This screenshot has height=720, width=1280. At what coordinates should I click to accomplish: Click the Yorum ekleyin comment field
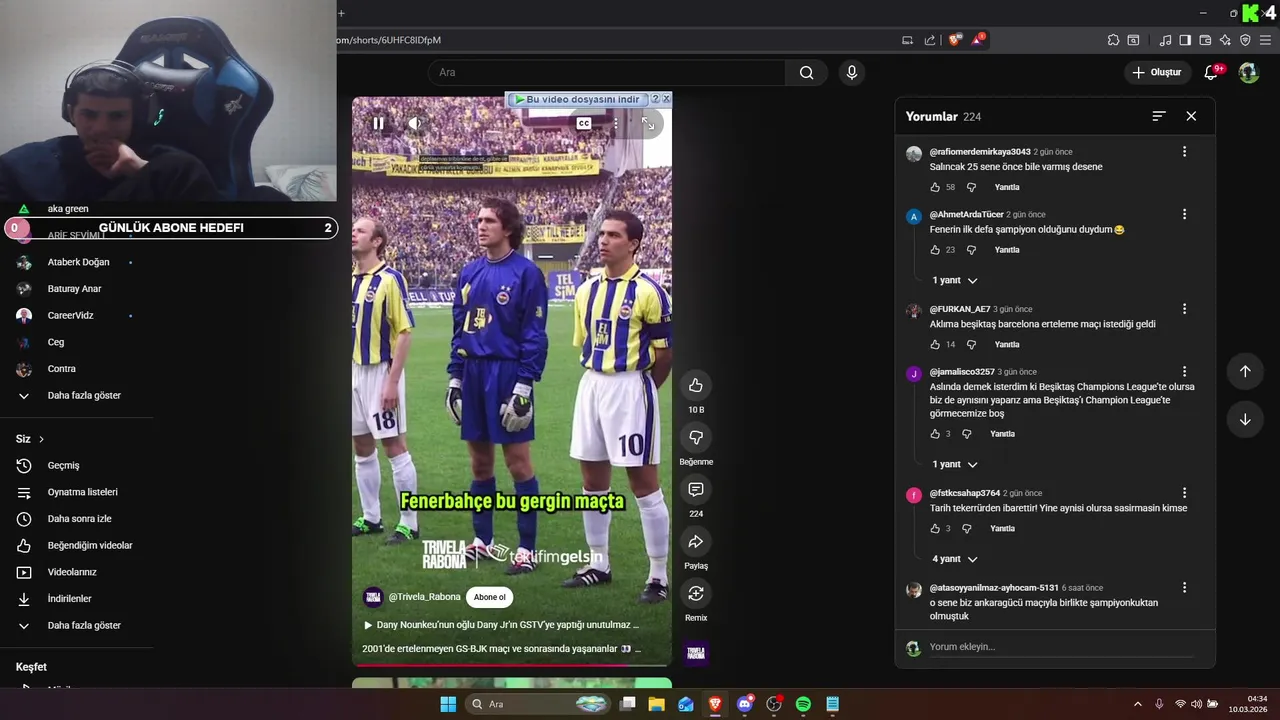pyautogui.click(x=1061, y=647)
